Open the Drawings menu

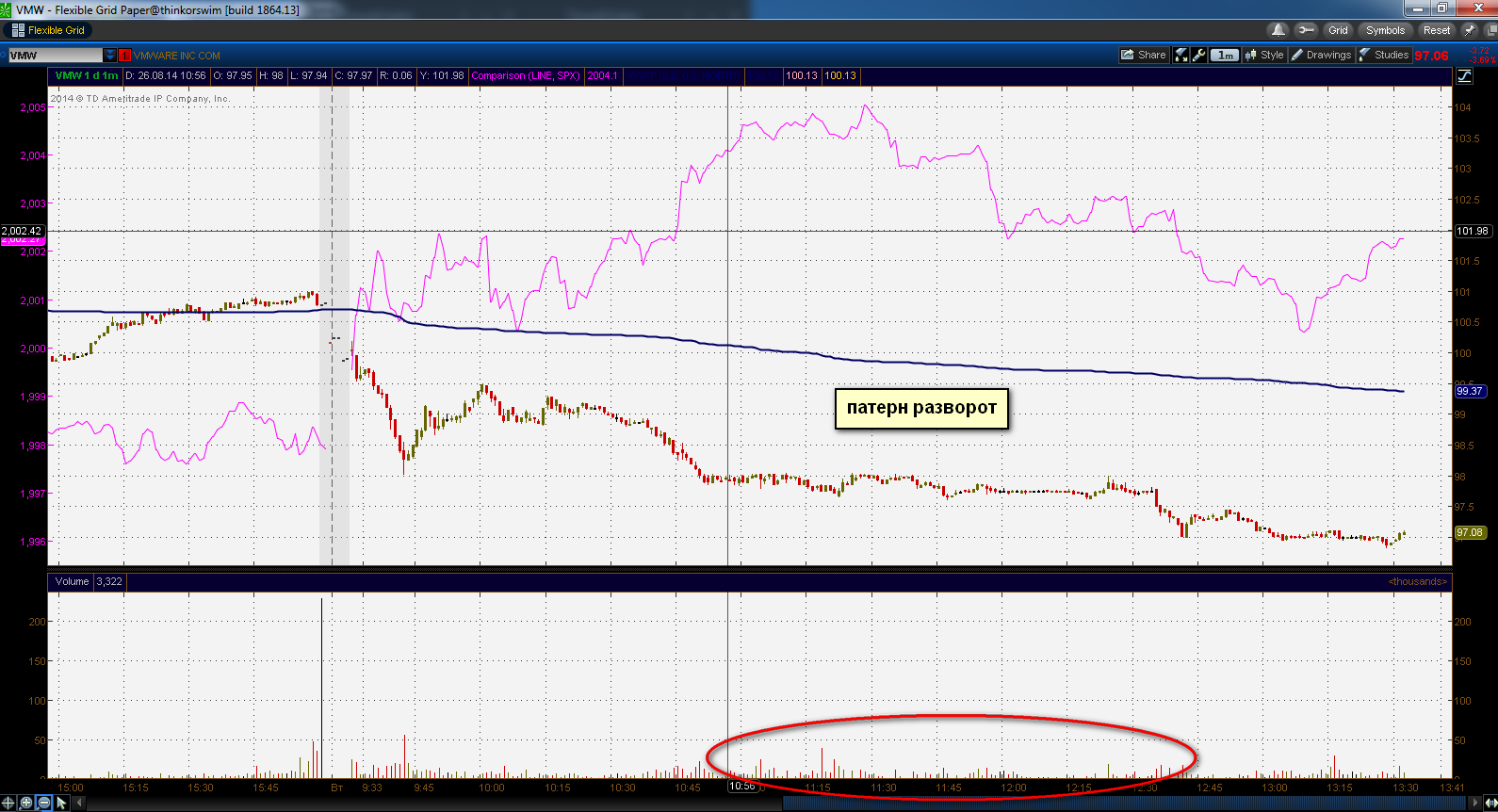tap(1321, 55)
